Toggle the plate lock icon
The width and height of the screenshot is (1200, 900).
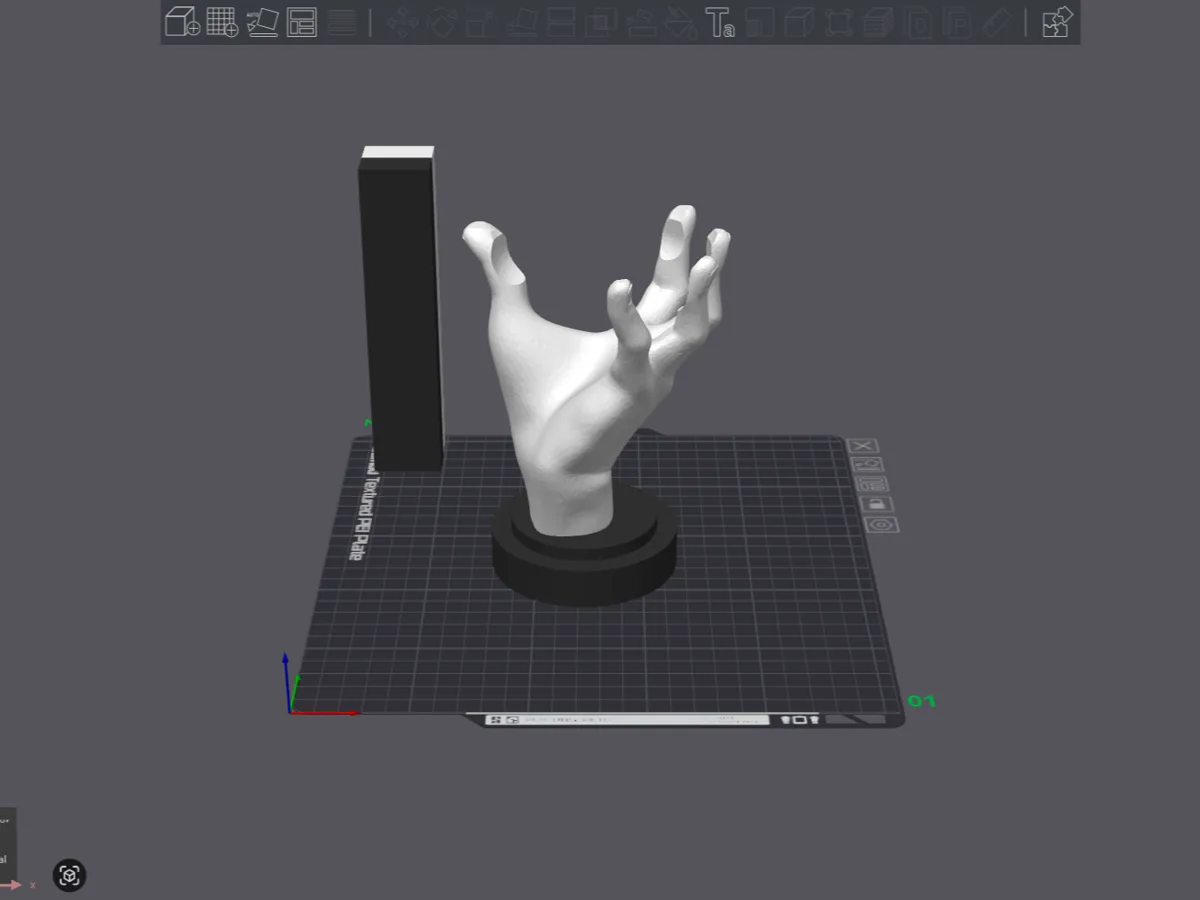tap(876, 504)
